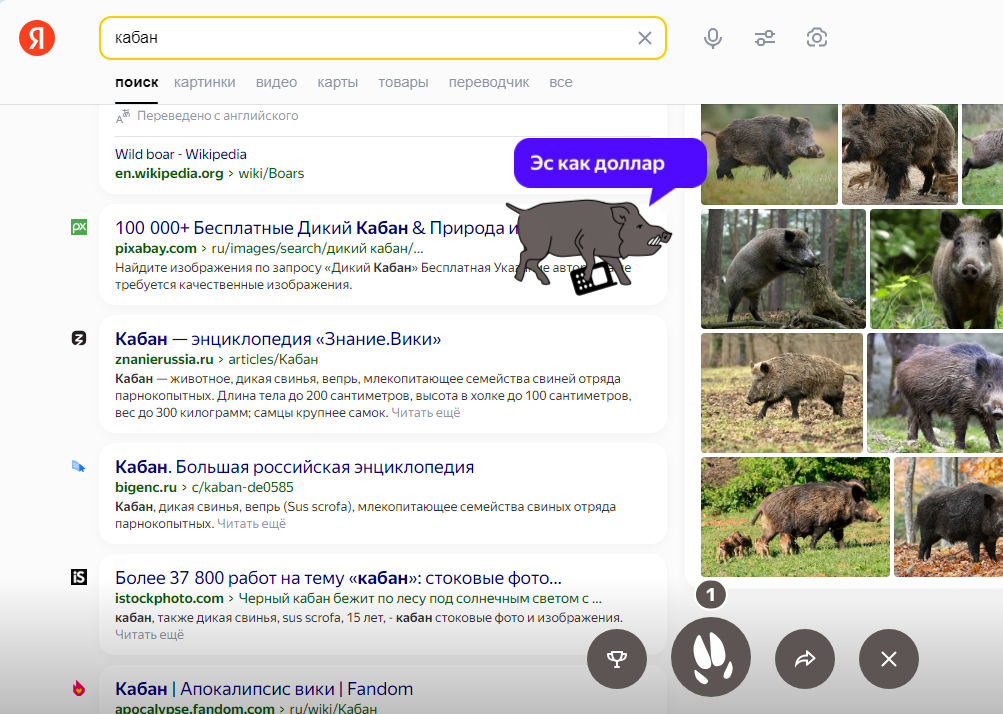Switch to the 'картинки' tab
Image resolution: width=1003 pixels, height=714 pixels.
tap(205, 82)
